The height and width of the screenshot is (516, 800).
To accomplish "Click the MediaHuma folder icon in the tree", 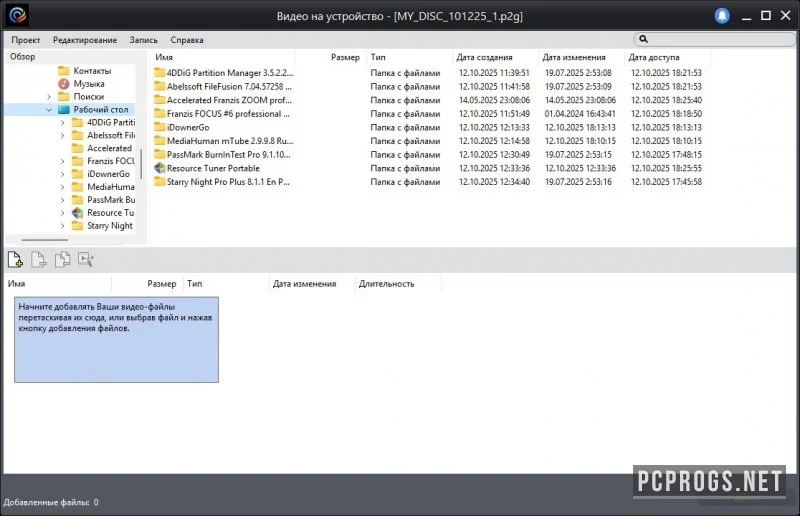I will 78,187.
